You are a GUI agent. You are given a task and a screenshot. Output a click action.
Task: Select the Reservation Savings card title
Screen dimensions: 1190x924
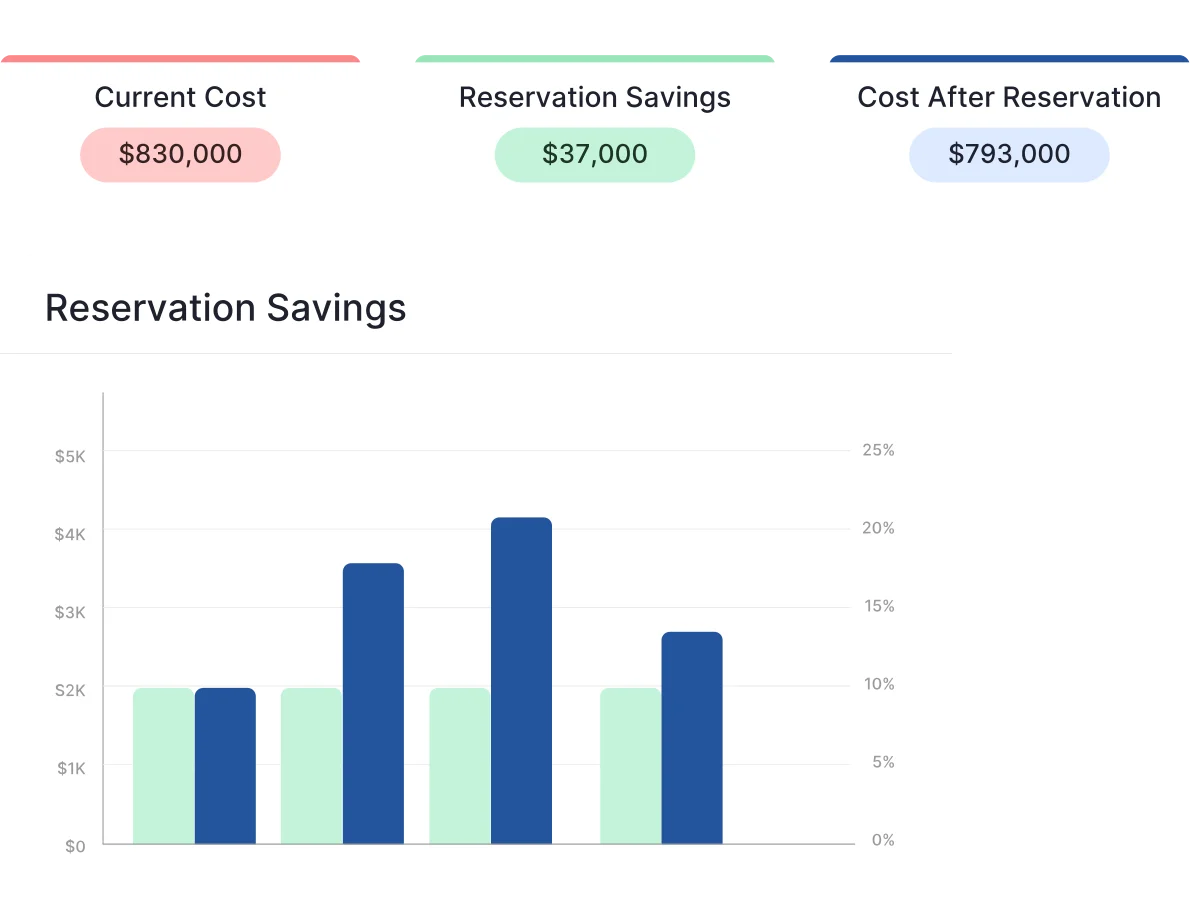(594, 97)
